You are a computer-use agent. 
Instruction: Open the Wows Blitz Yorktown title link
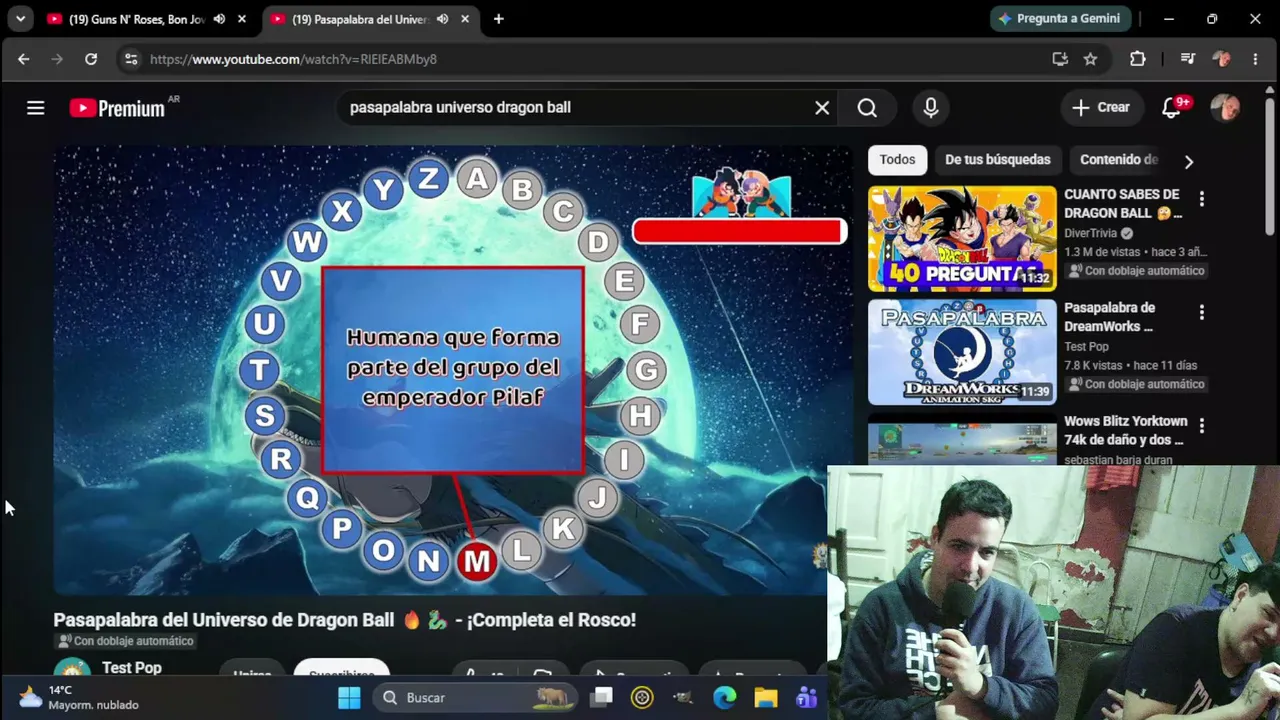[1126, 430]
